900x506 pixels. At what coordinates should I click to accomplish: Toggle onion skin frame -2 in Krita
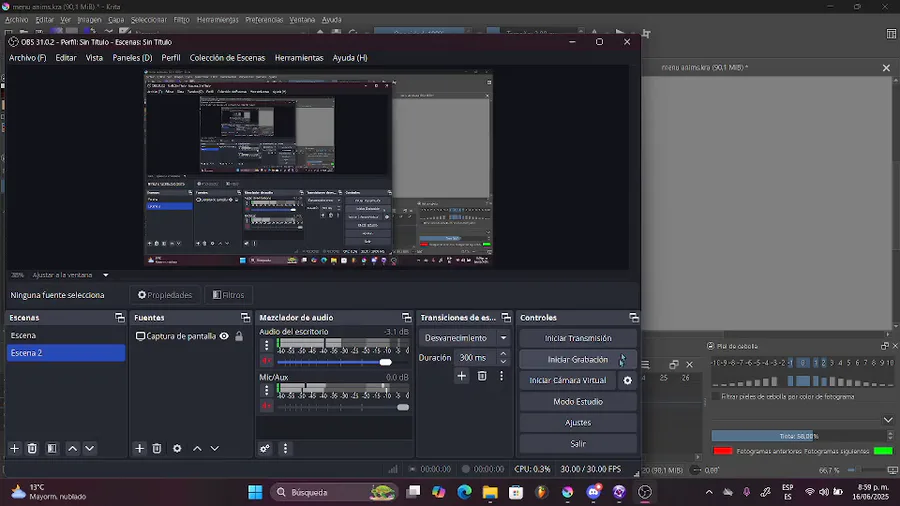coord(782,363)
